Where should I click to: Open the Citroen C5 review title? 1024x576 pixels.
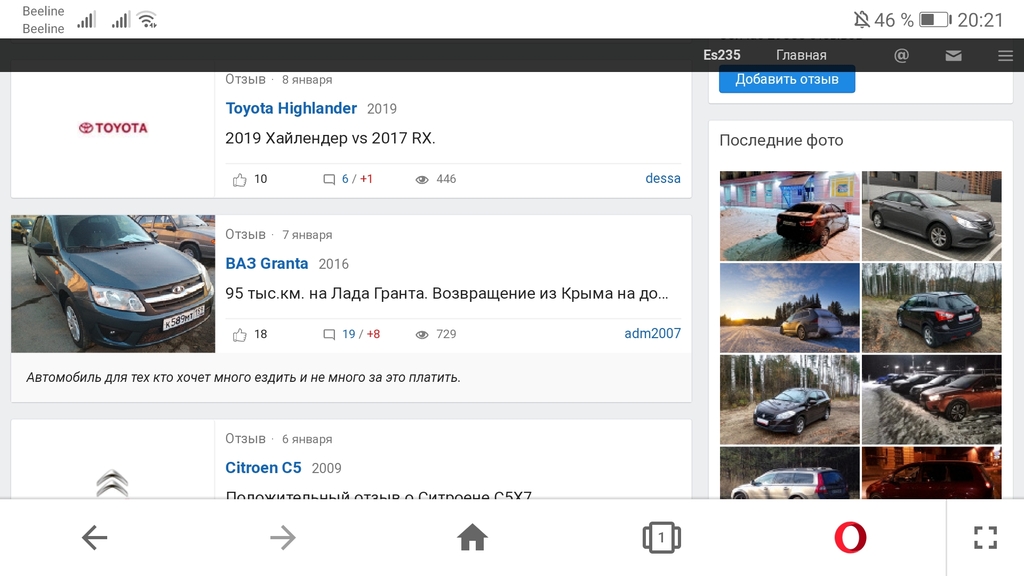[263, 468]
